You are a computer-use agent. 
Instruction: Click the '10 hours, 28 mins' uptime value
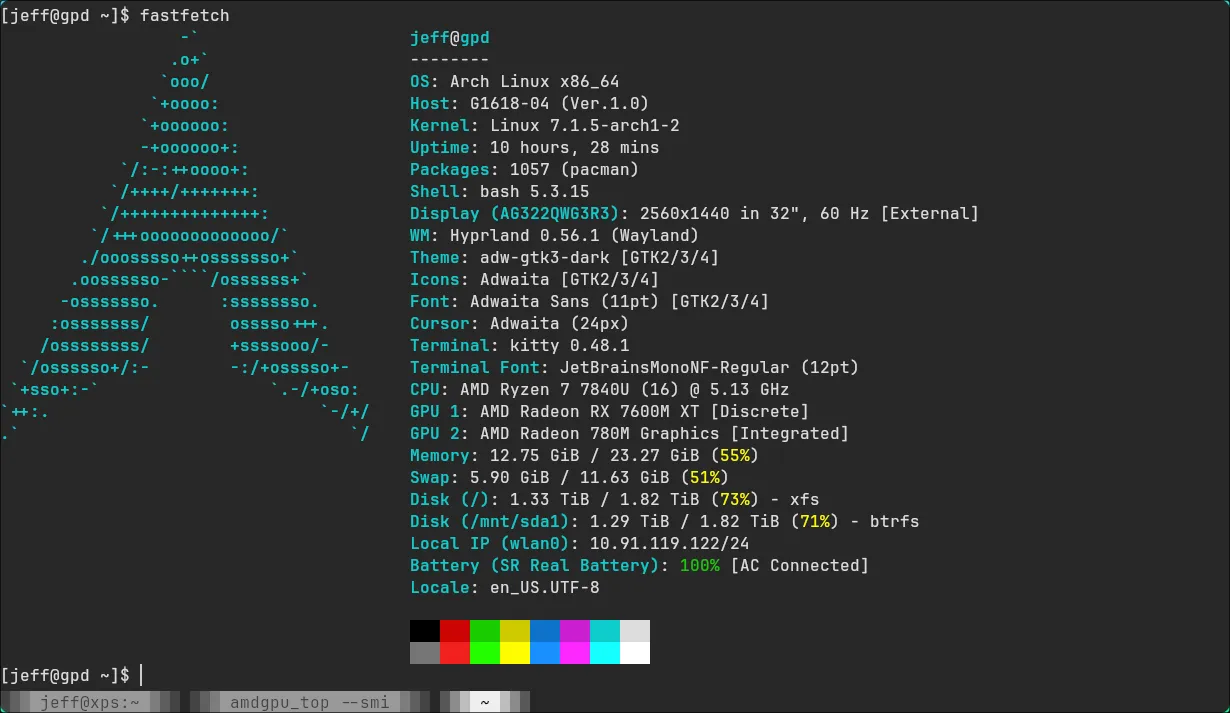[575, 147]
